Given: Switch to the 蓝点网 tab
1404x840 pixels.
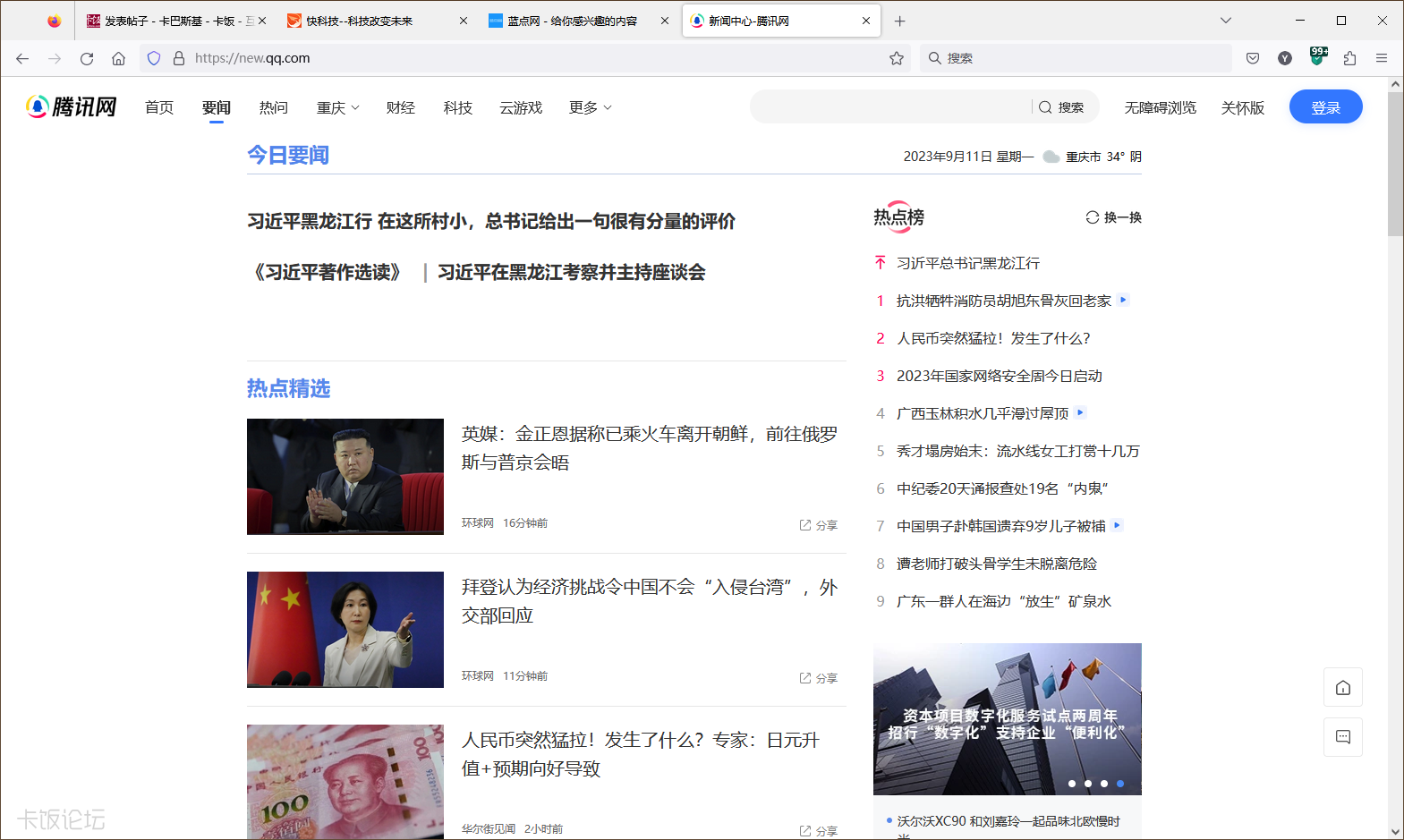Looking at the screenshot, I should coord(579,21).
